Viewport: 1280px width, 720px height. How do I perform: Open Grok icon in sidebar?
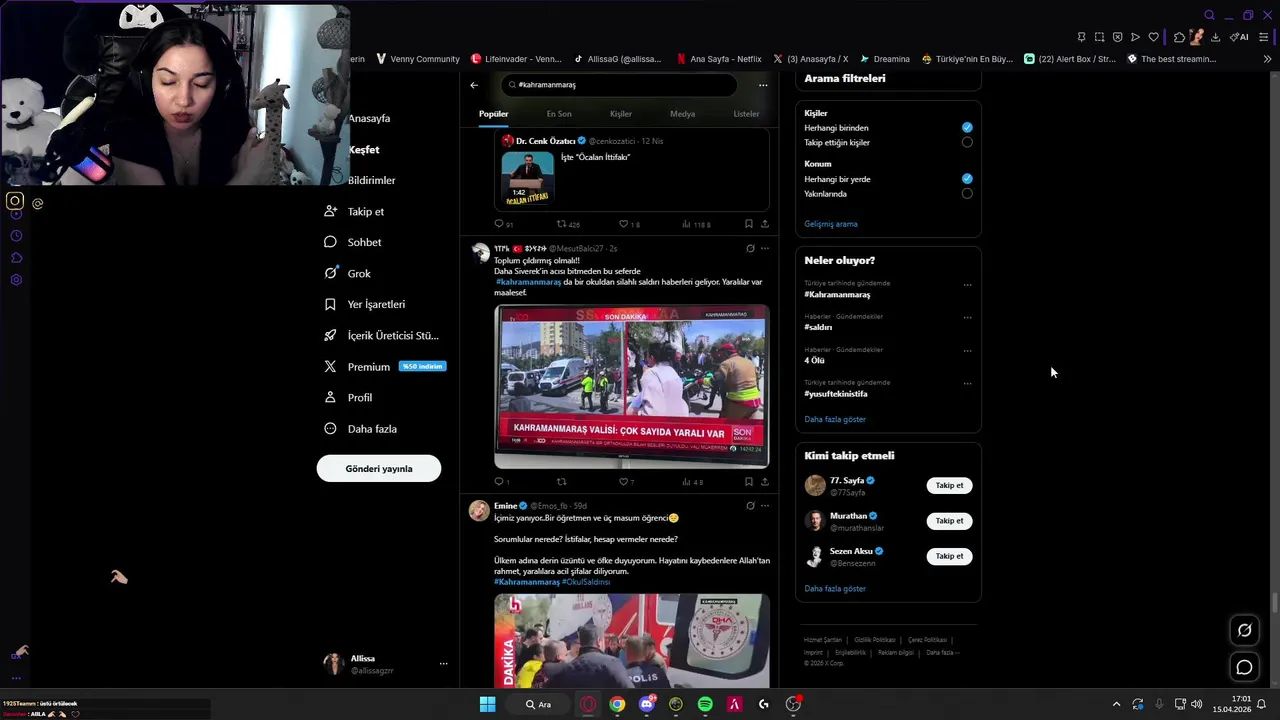(x=330, y=273)
